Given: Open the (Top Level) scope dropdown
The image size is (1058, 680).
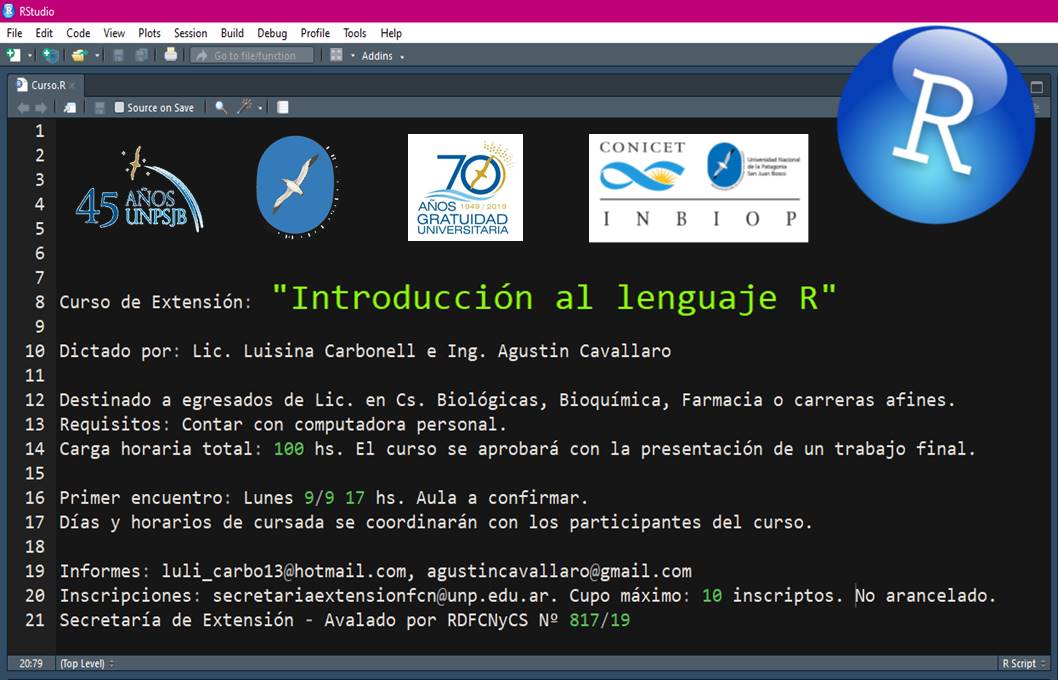Looking at the screenshot, I should (x=87, y=663).
